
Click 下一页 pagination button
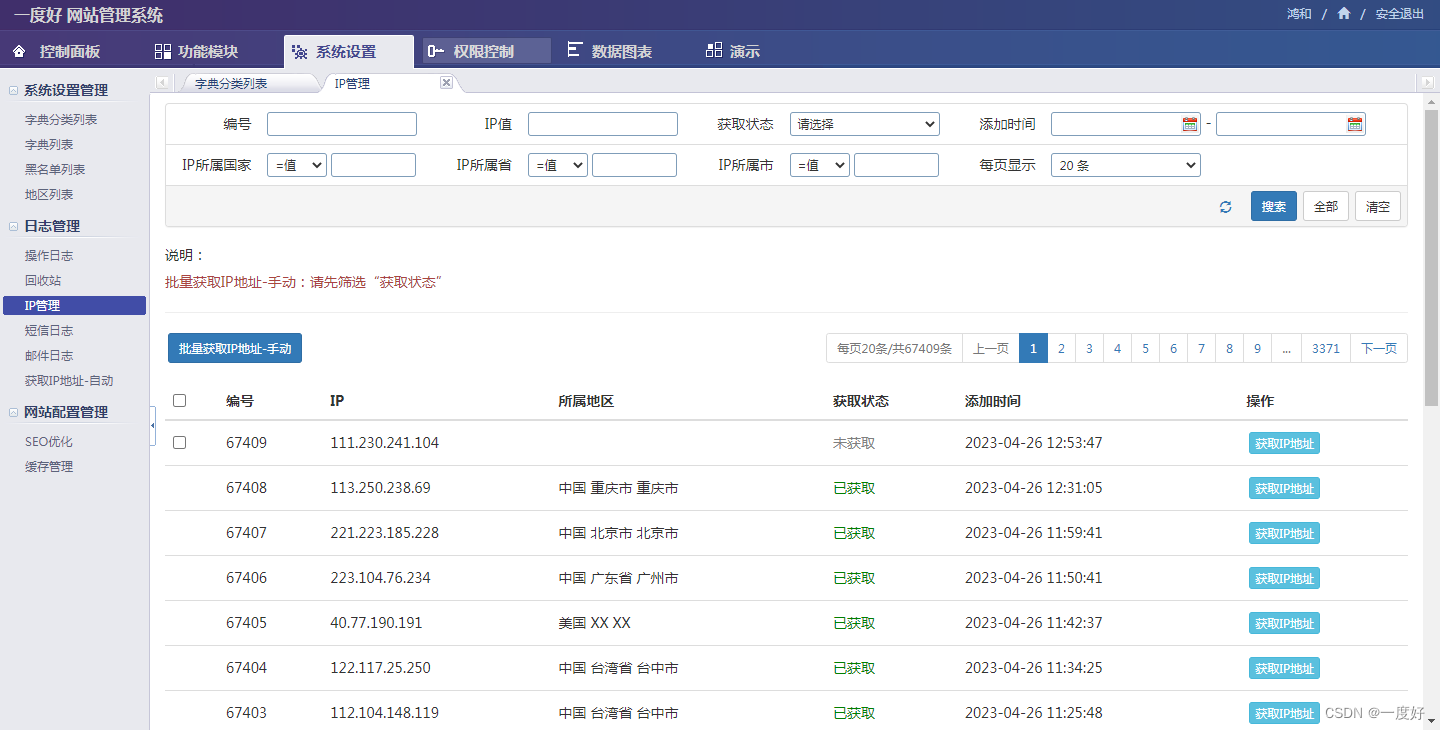[1379, 348]
